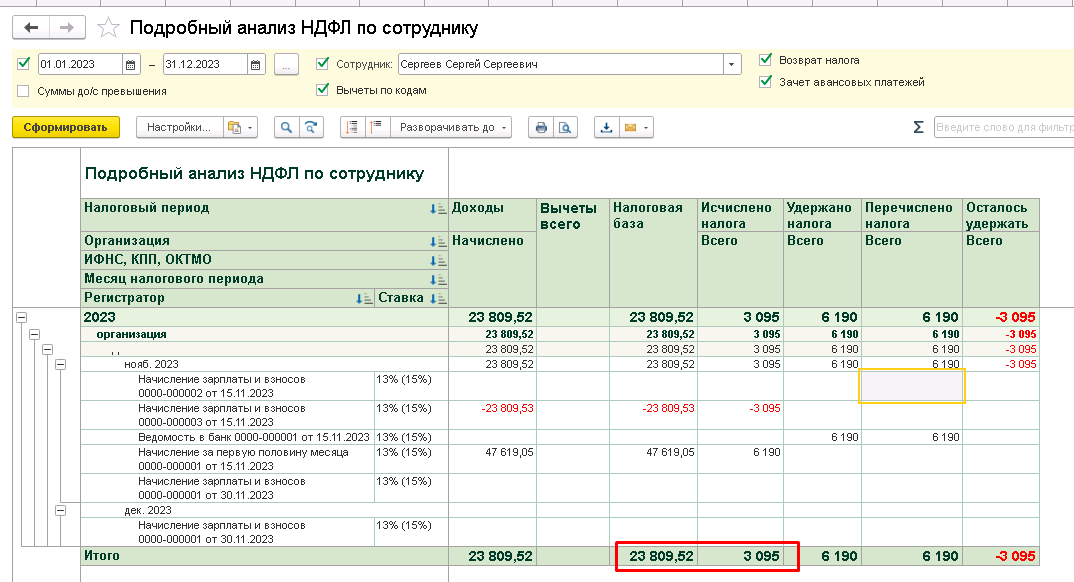Screen dimensions: 1074x582
Task: Generate the report with 'Сформировать'
Action: [x=66, y=127]
